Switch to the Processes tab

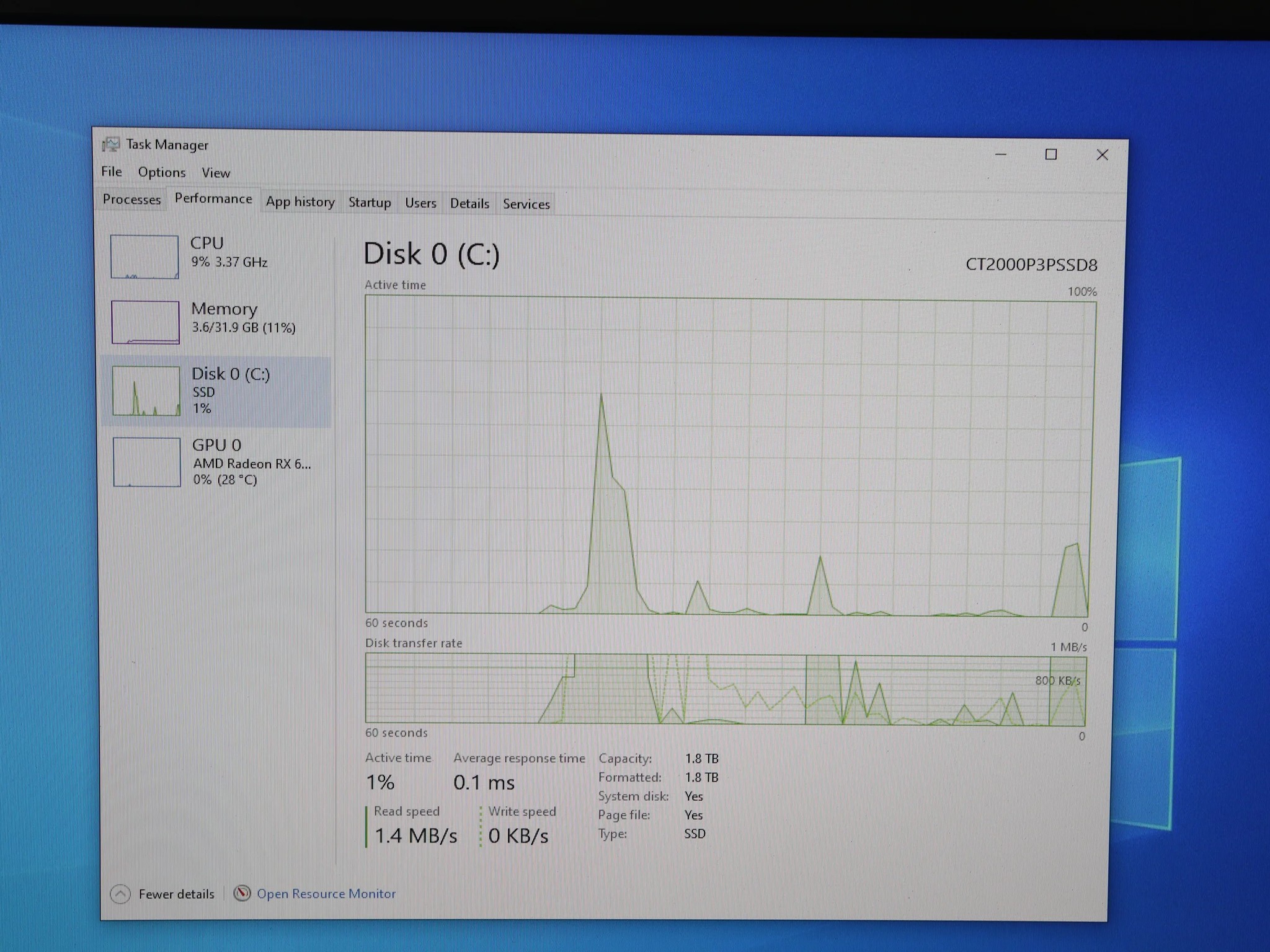131,199
